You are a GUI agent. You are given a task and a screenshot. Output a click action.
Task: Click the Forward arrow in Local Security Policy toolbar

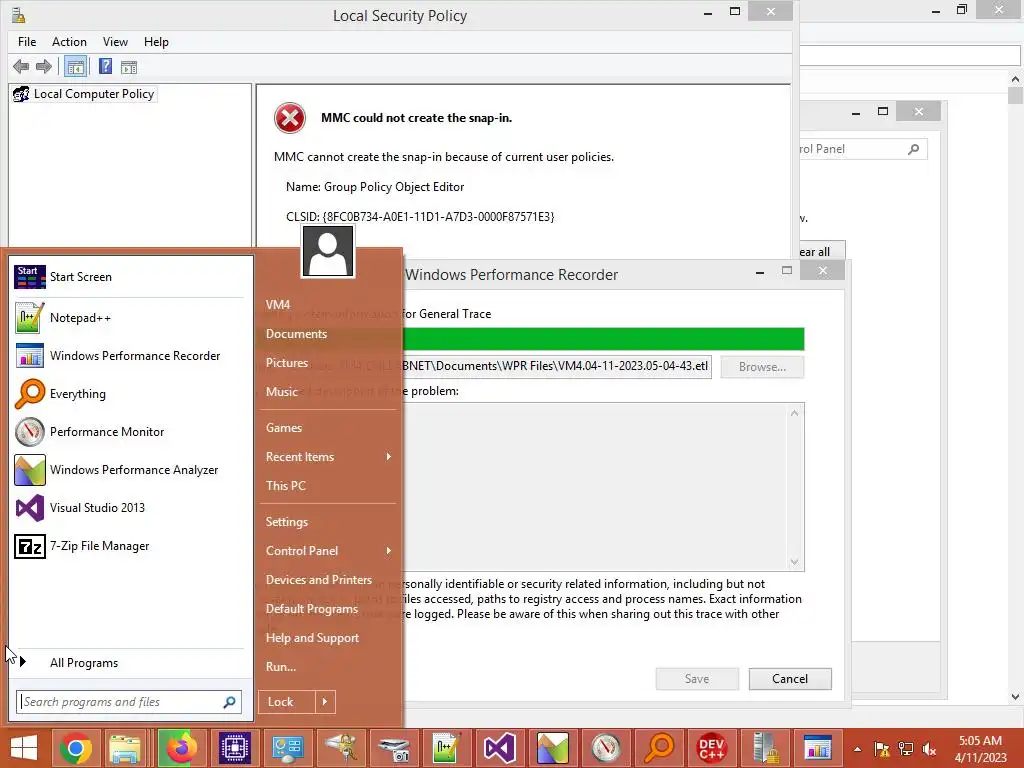coord(44,67)
